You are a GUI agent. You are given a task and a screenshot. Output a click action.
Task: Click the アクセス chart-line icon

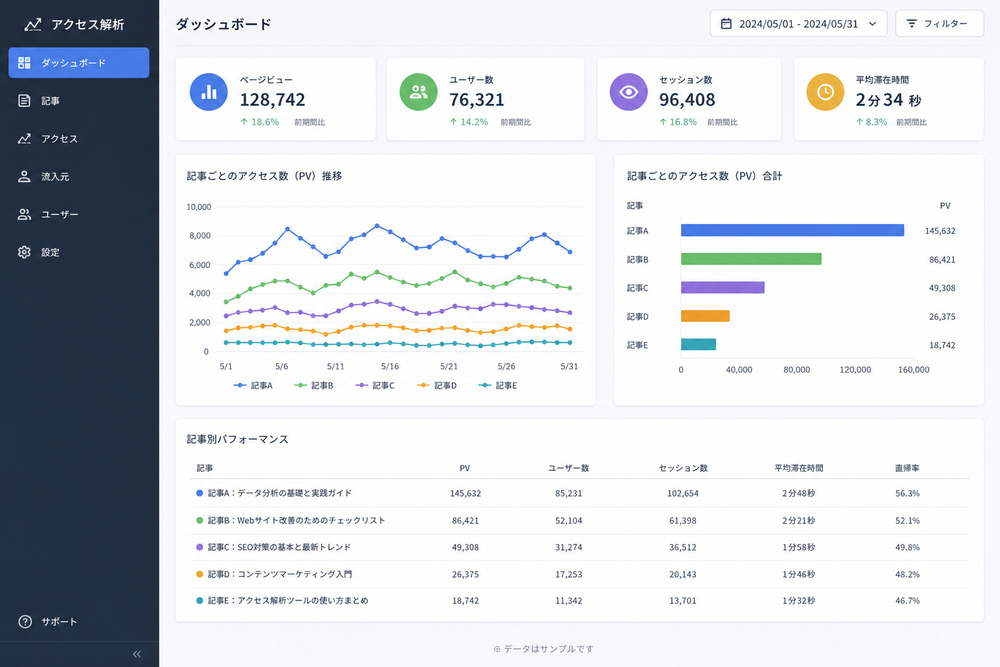pos(24,138)
